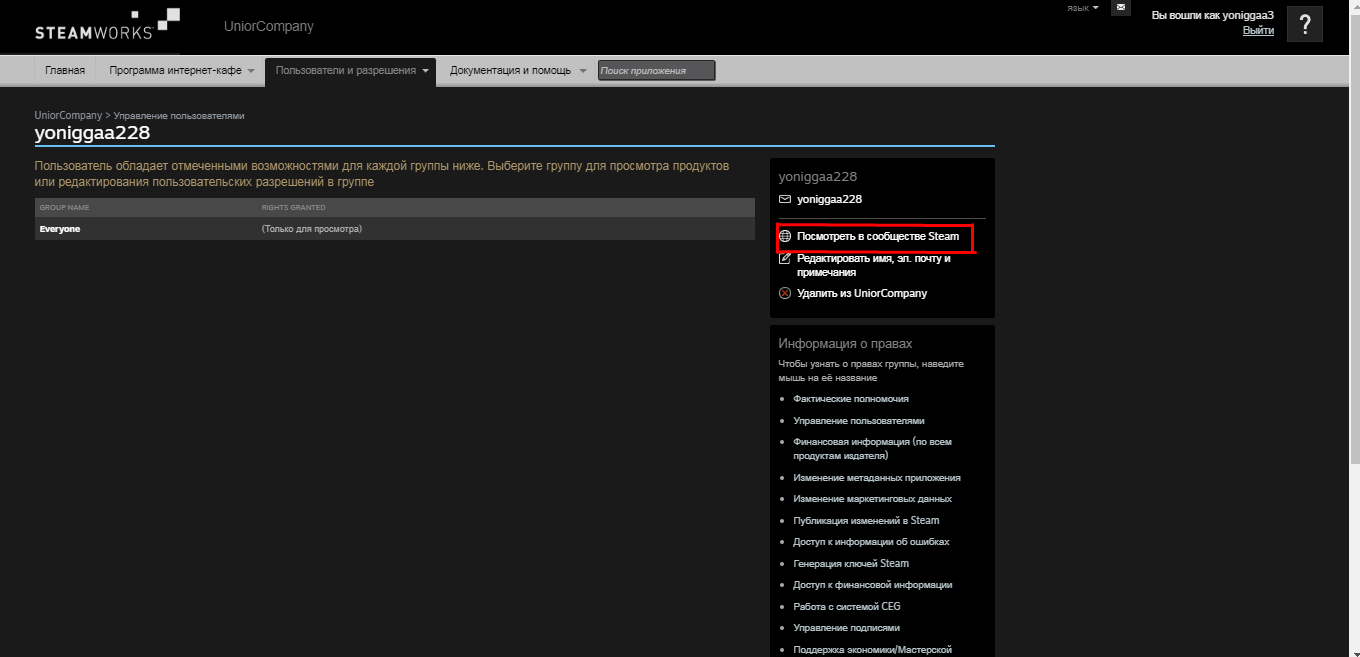This screenshot has width=1360, height=657.
Task: Expand the Программа интернет-кафе menu
Action: (182, 71)
